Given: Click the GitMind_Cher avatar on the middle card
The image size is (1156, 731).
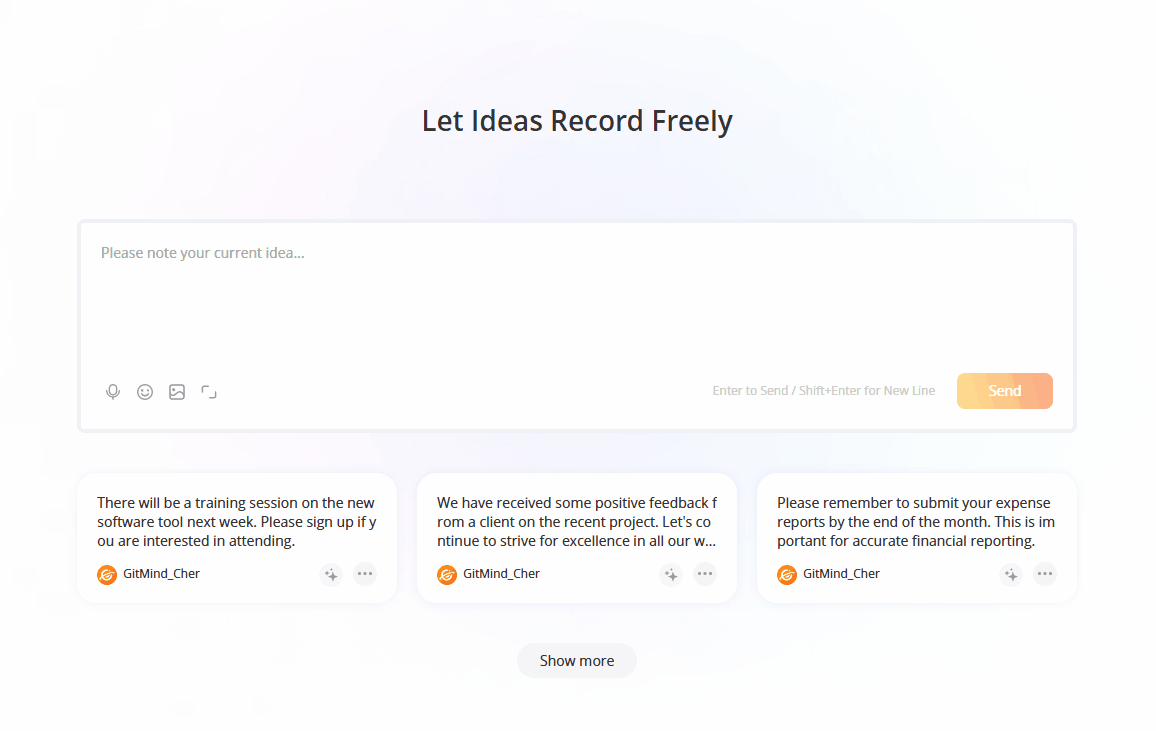Looking at the screenshot, I should tap(447, 574).
